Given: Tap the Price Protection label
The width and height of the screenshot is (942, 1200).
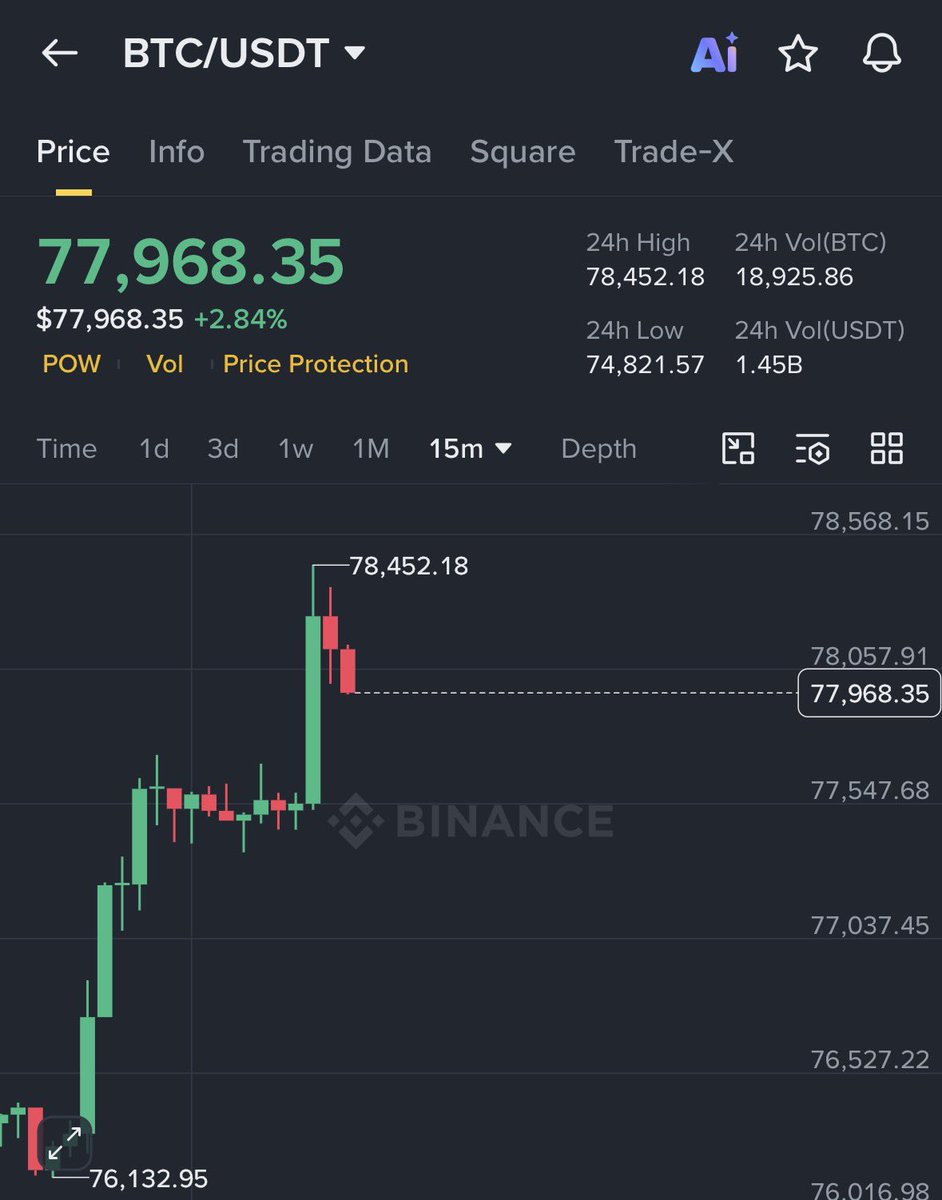Looking at the screenshot, I should click(315, 364).
